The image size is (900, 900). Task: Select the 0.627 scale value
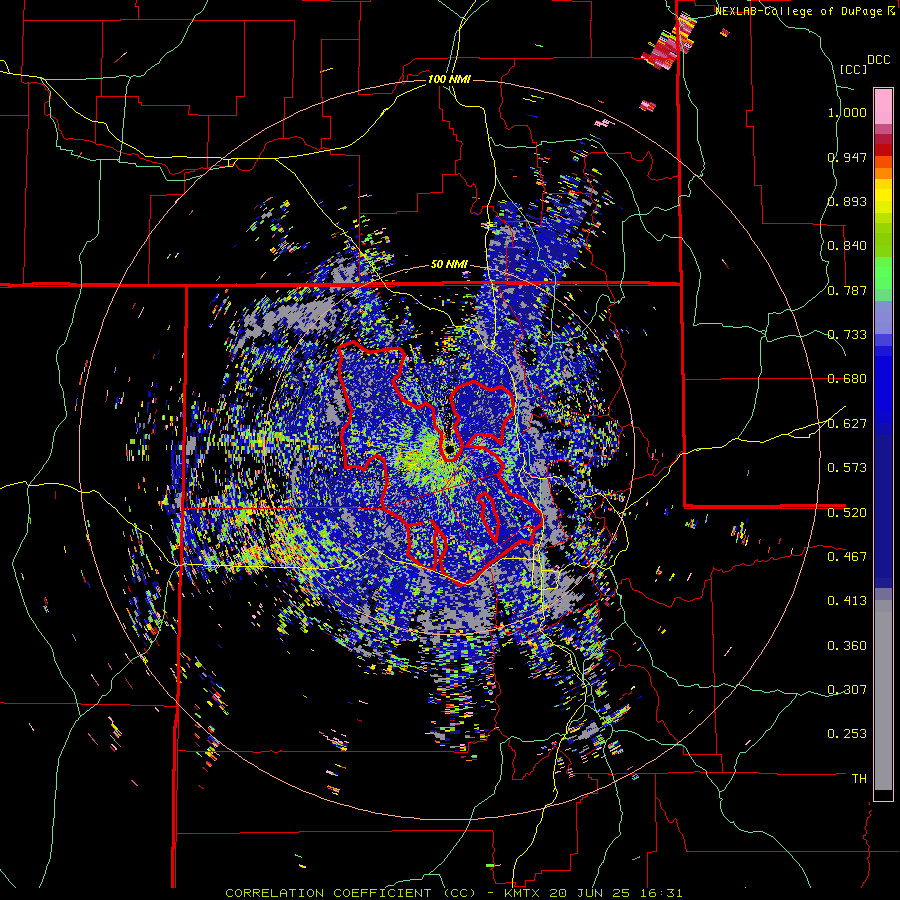pos(847,424)
